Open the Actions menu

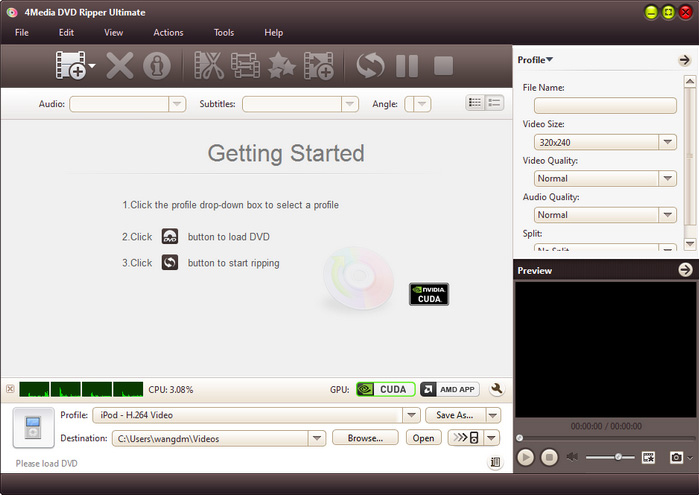[x=168, y=33]
